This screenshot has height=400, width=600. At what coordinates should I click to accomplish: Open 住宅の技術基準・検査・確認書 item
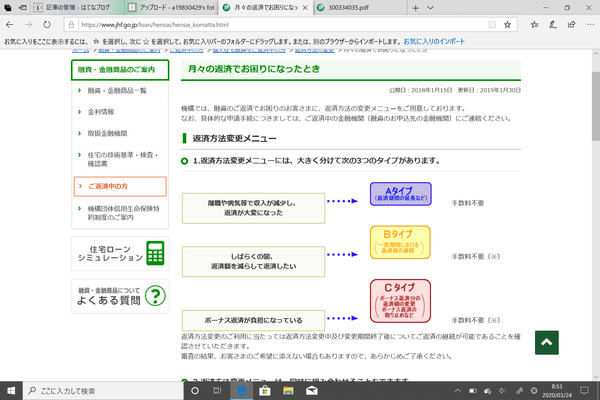tap(122, 159)
